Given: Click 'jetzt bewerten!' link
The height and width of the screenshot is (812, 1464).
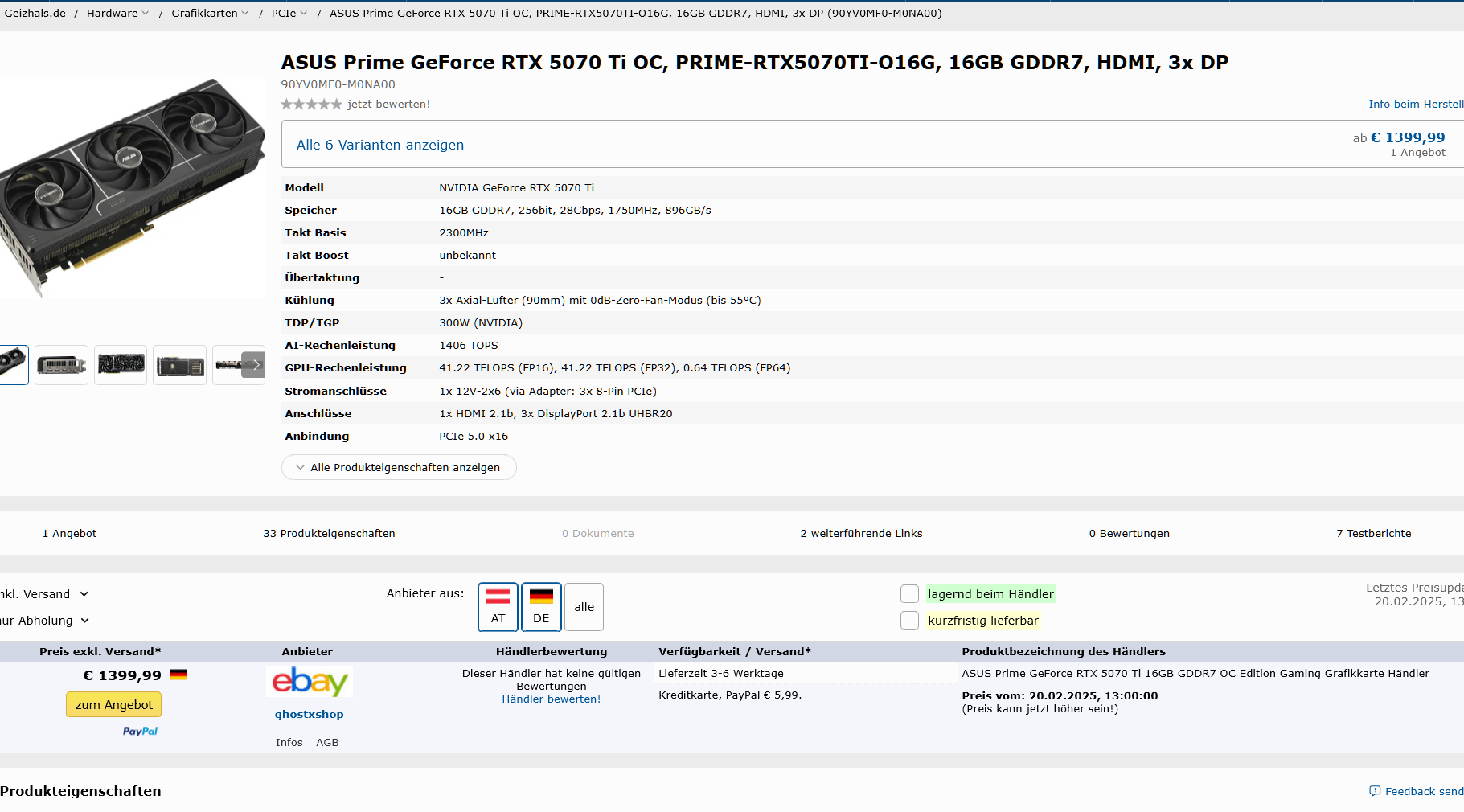Looking at the screenshot, I should pos(389,104).
